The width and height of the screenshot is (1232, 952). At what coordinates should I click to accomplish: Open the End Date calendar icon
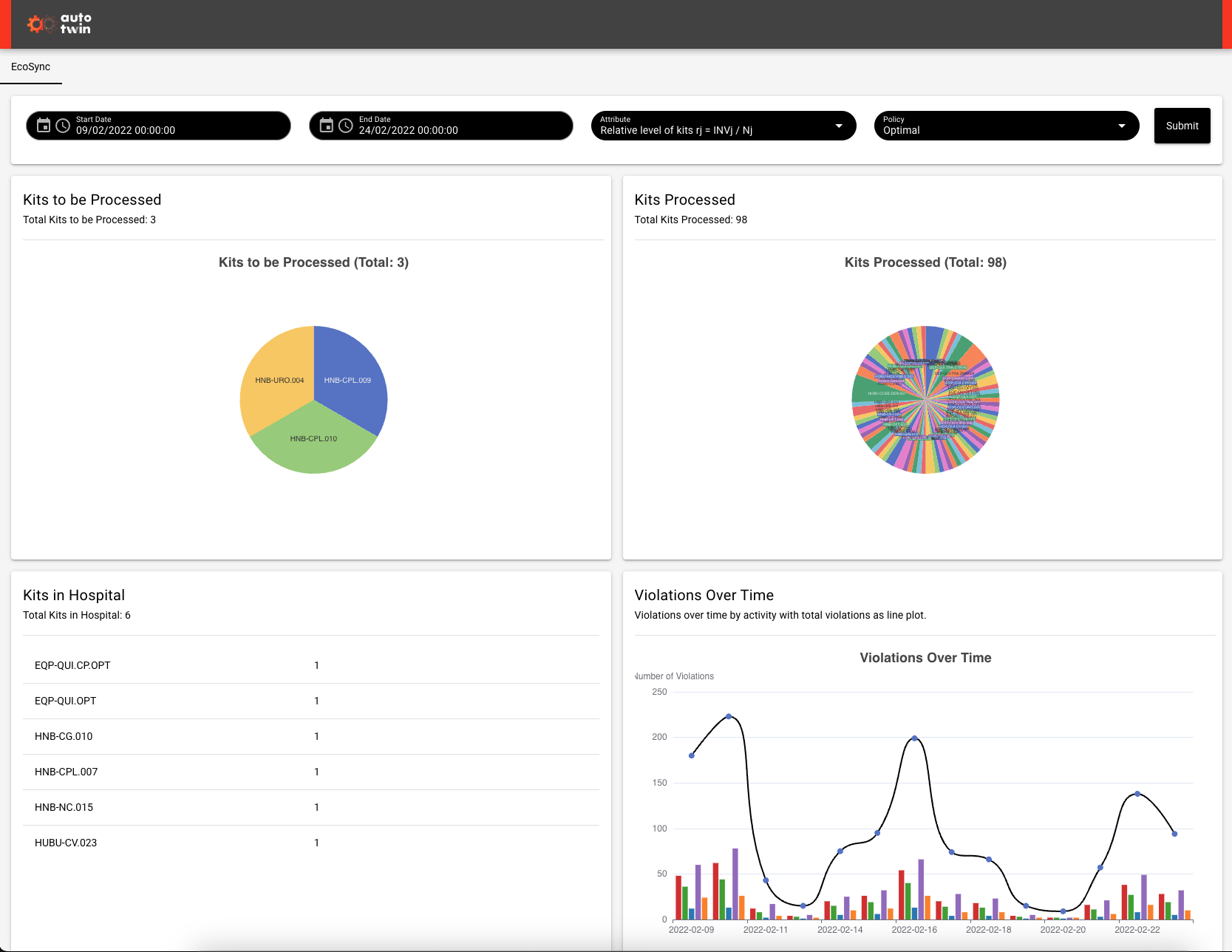[x=327, y=126]
